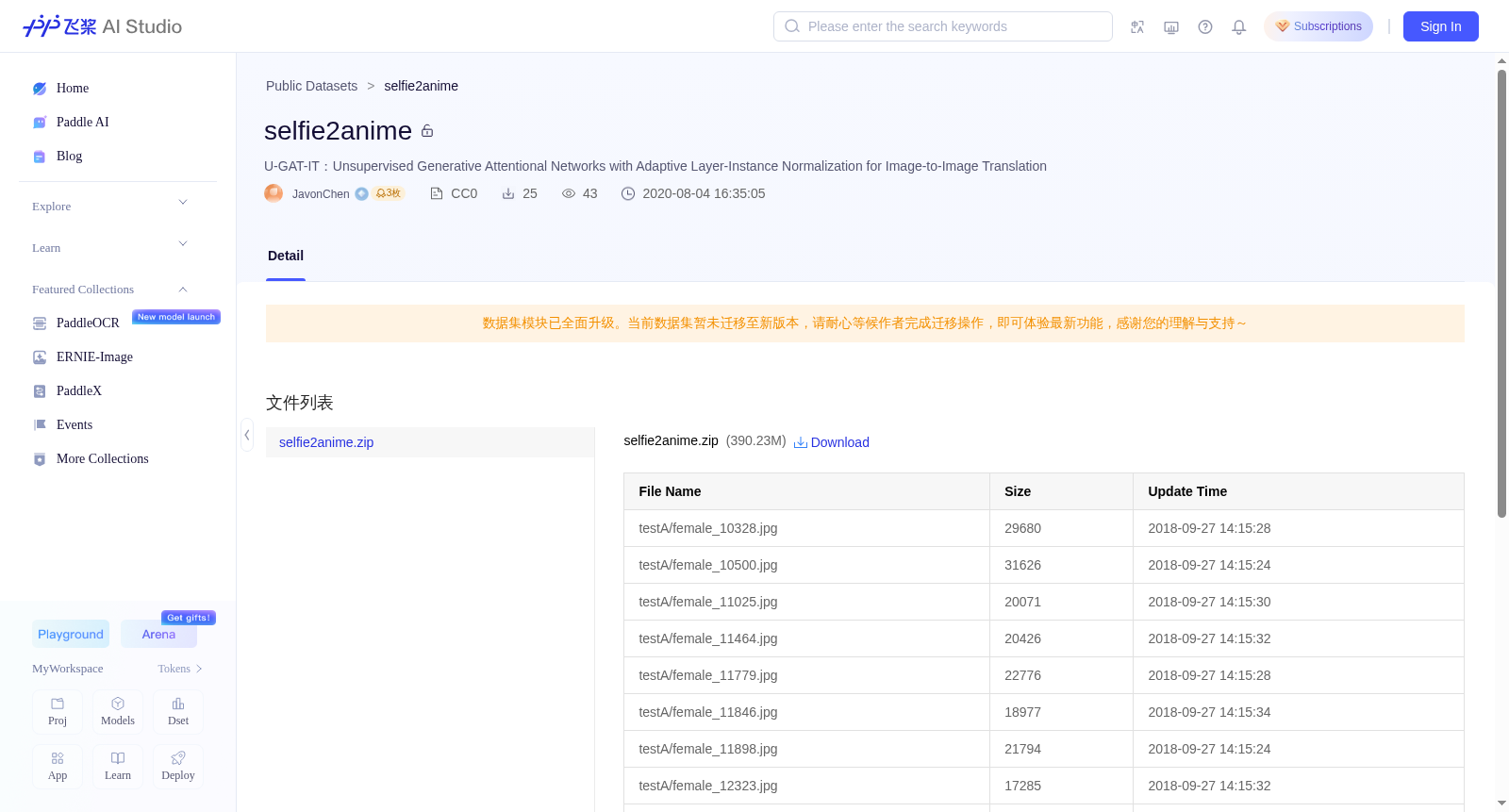Click file name testA/female_11846.jpg

(x=708, y=712)
